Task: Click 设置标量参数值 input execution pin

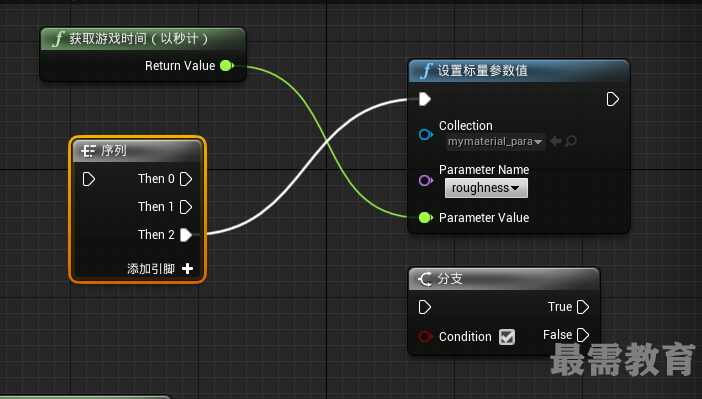Action: point(425,99)
